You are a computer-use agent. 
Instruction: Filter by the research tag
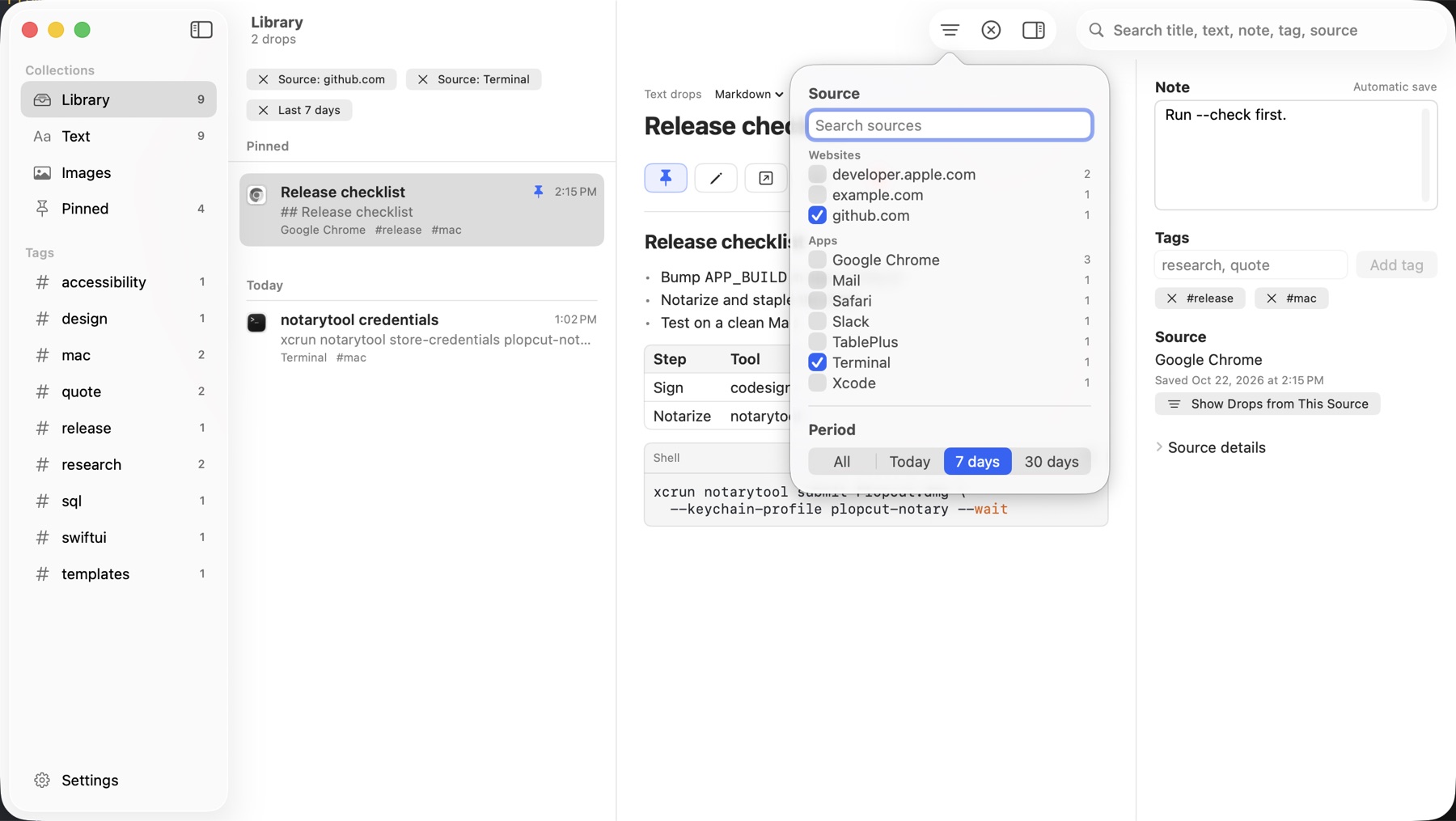pyautogui.click(x=119, y=464)
